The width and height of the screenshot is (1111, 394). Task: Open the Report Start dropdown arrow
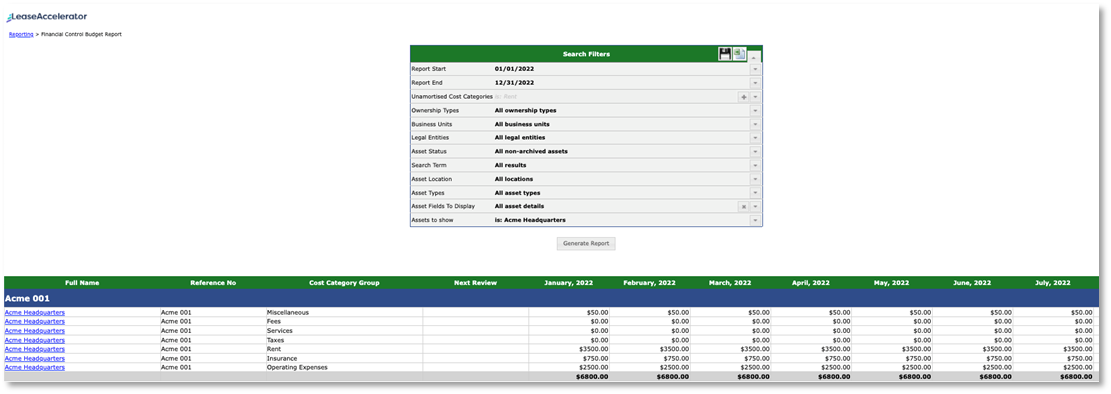[x=755, y=69]
